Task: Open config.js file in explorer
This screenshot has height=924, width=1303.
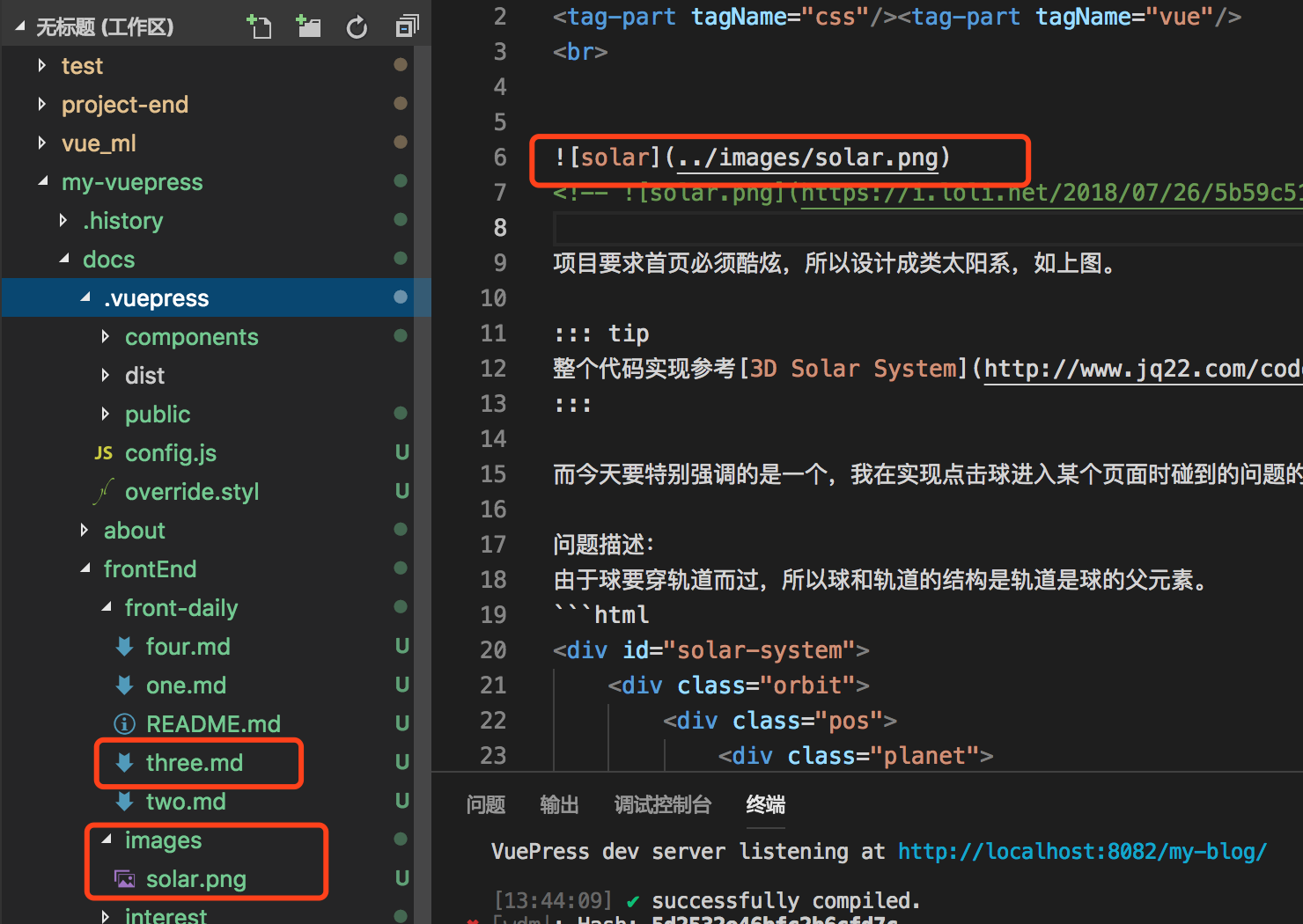Action: point(171,453)
